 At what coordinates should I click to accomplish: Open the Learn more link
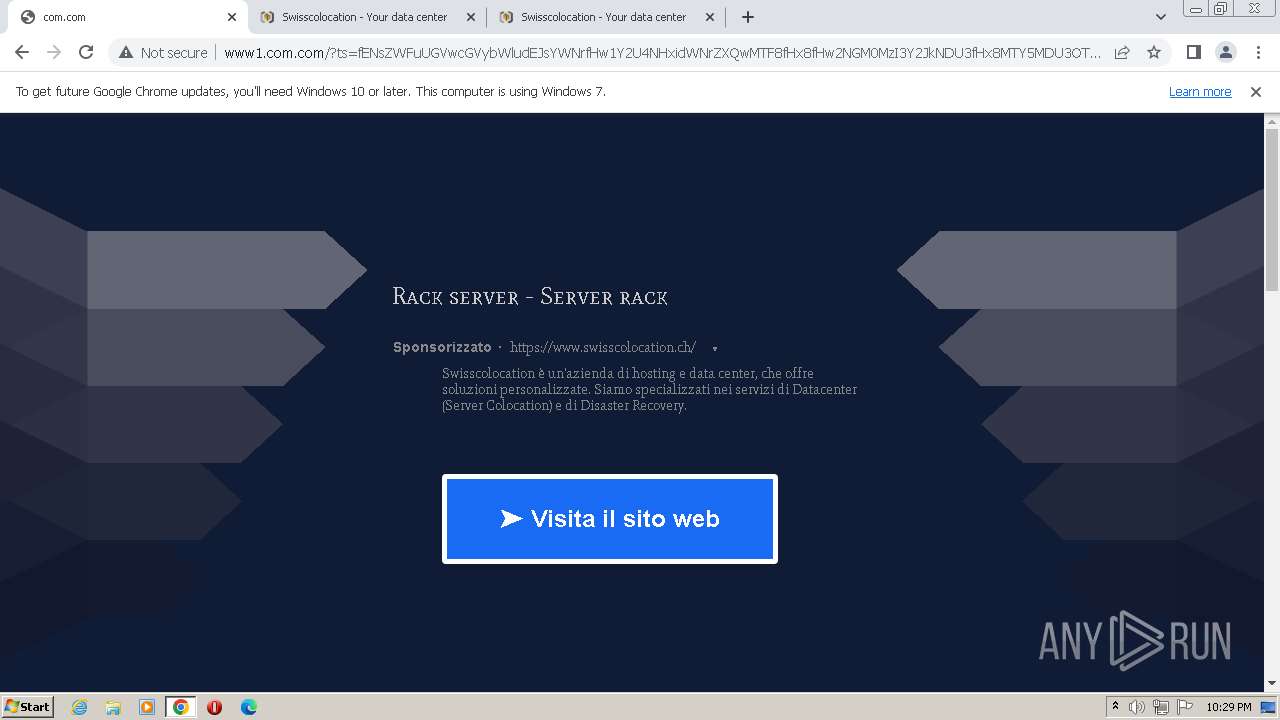1200,92
